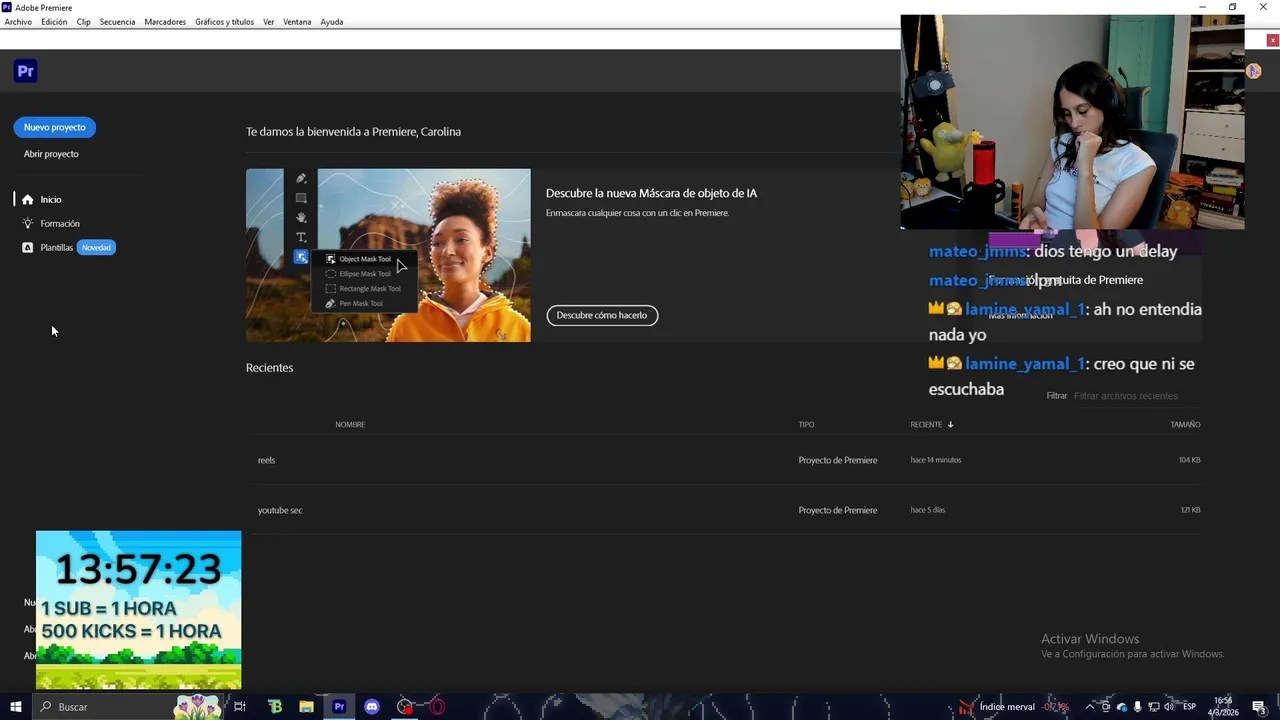The image size is (1280, 720).
Task: Switch to Premiere Pro taskbar icon
Action: pos(339,707)
